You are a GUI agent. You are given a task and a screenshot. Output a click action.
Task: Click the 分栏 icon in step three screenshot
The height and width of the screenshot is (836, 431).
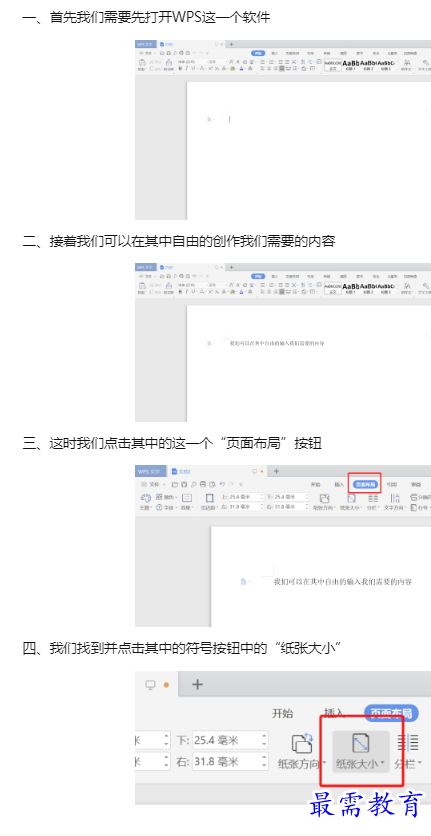coord(373,498)
